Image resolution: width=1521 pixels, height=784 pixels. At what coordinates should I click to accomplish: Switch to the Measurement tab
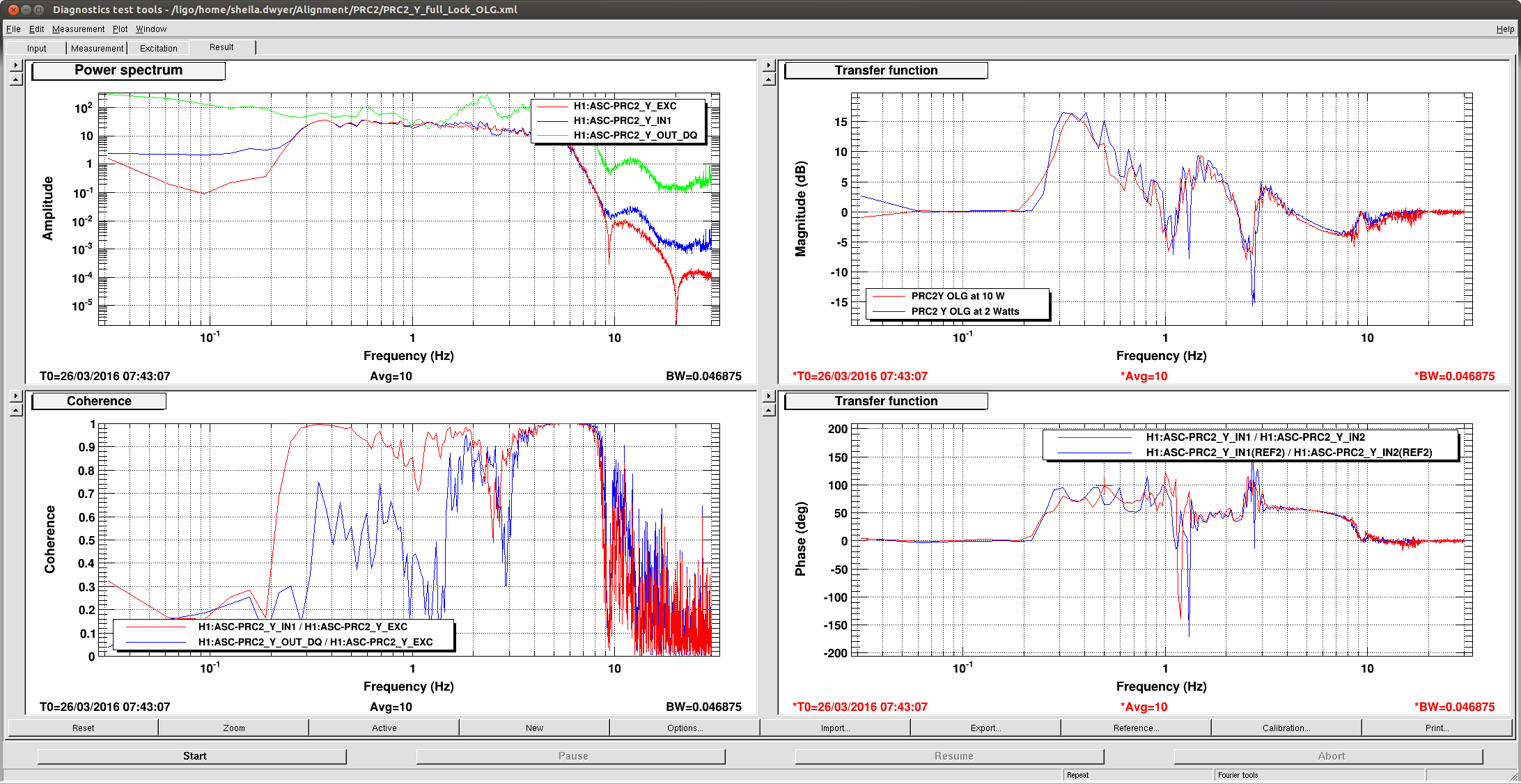pos(97,48)
